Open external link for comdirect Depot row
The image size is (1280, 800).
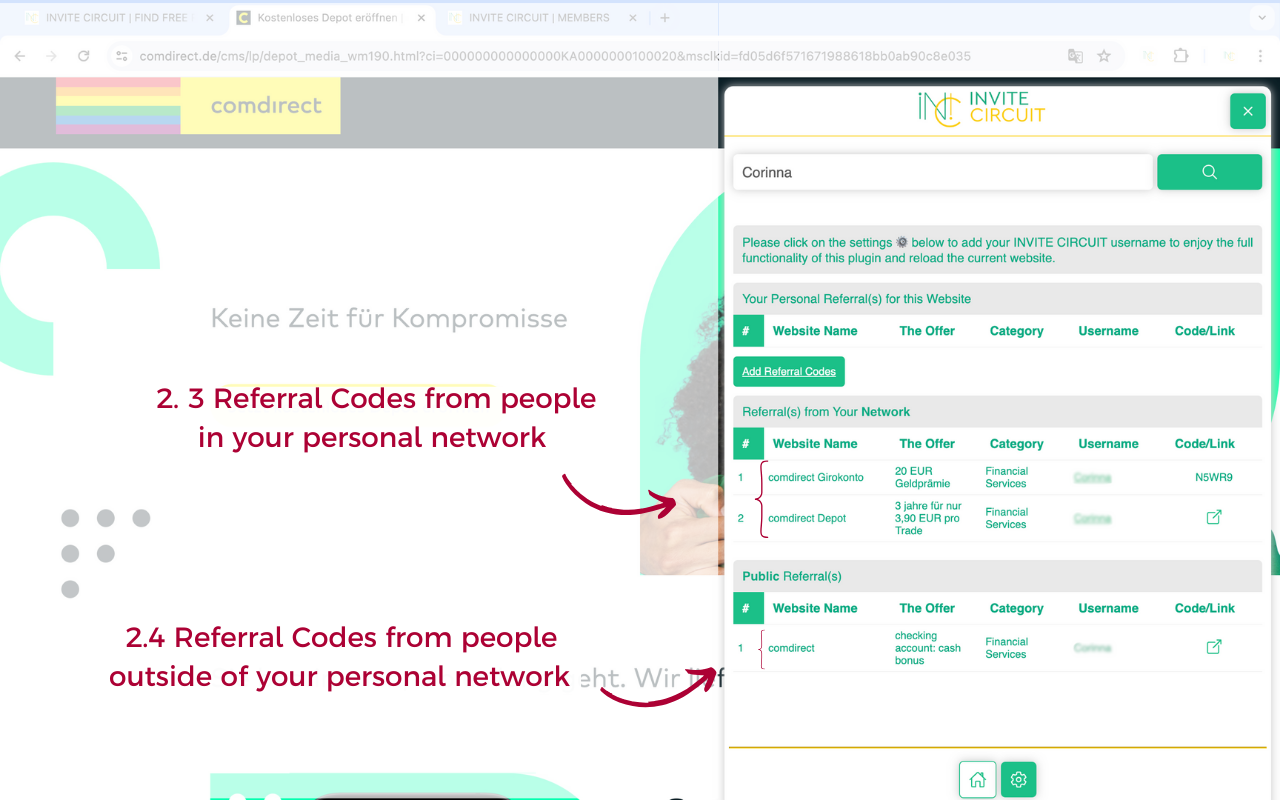point(1214,517)
